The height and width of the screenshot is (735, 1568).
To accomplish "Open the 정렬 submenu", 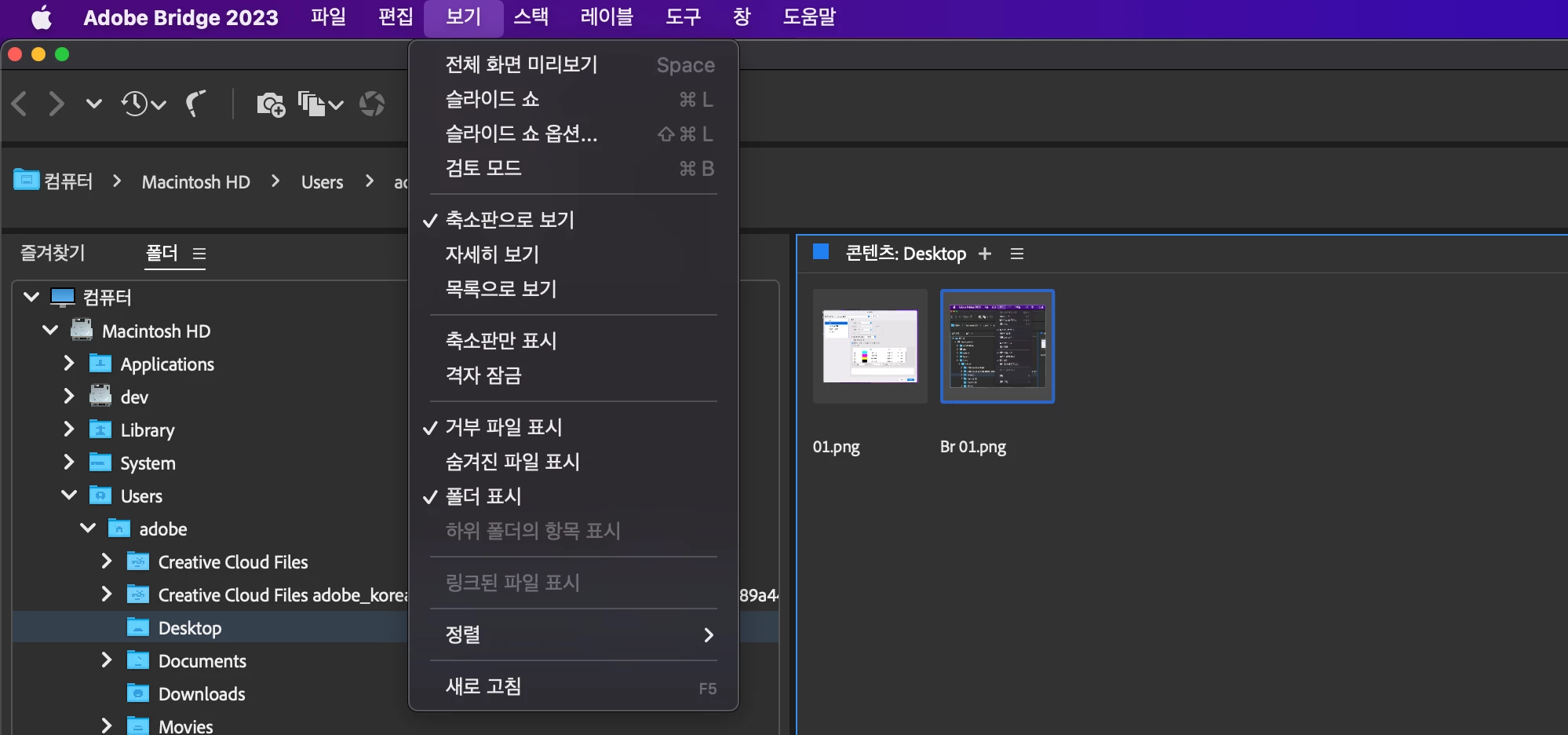I will pyautogui.click(x=574, y=634).
